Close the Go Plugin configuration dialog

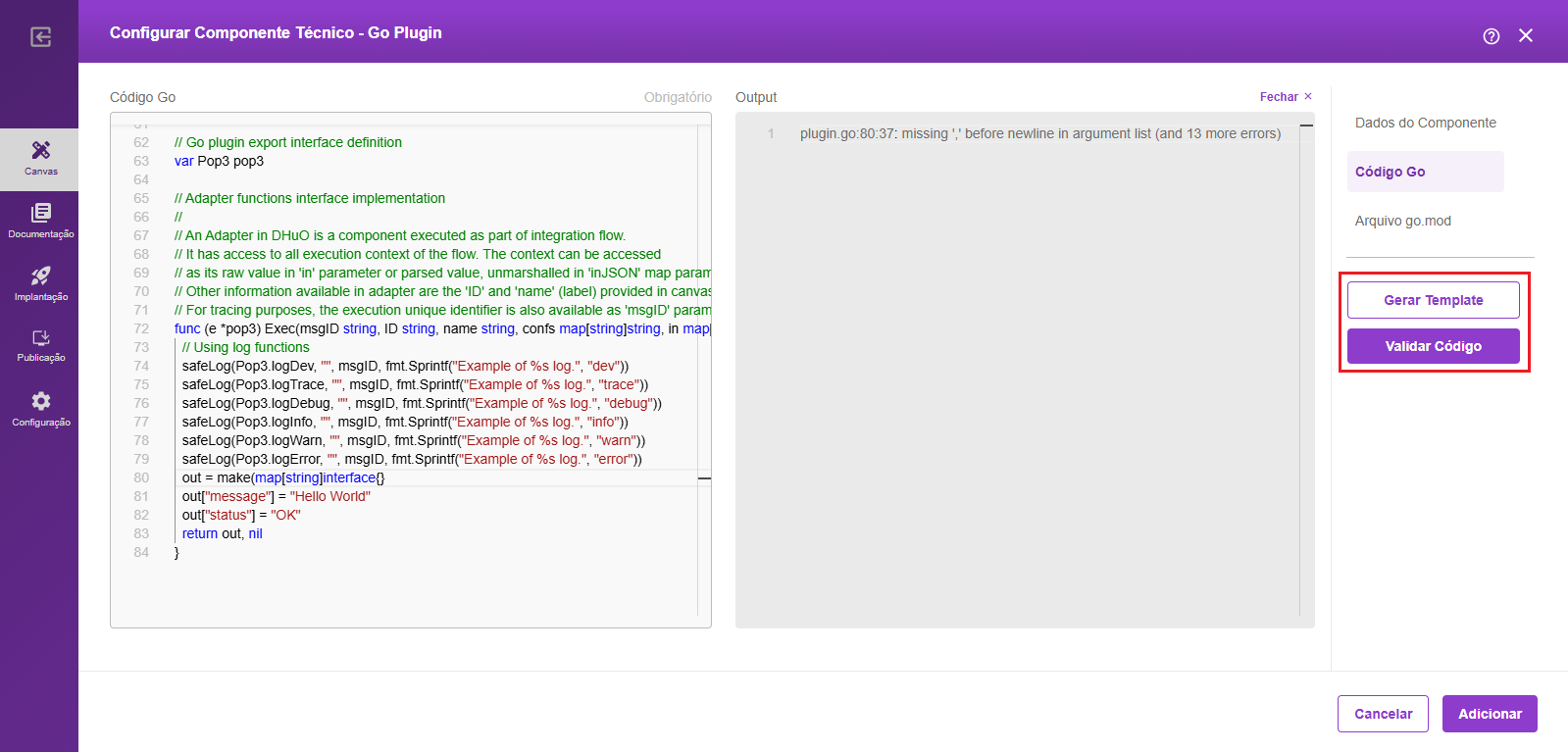[x=1525, y=36]
